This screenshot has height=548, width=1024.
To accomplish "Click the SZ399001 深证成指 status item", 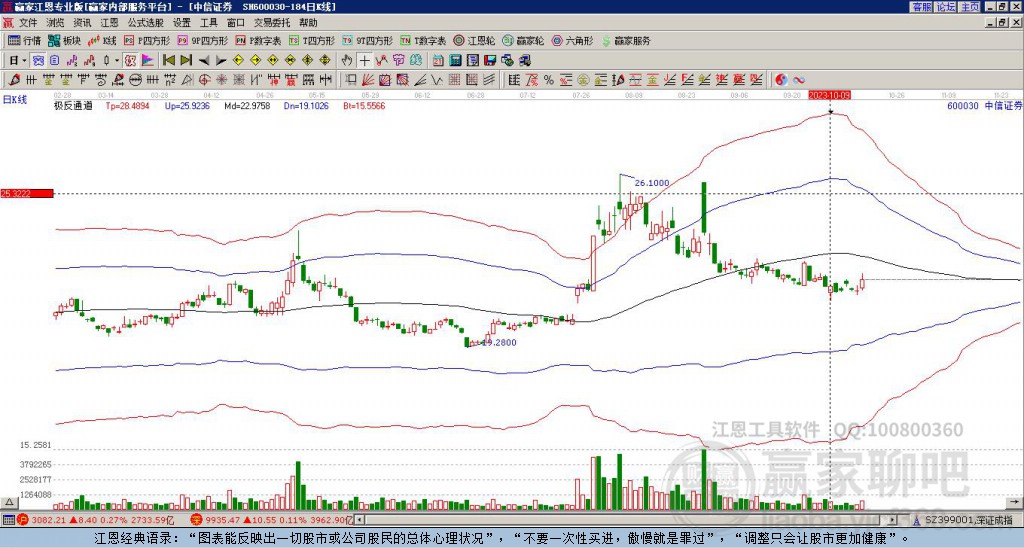I will pos(963,520).
